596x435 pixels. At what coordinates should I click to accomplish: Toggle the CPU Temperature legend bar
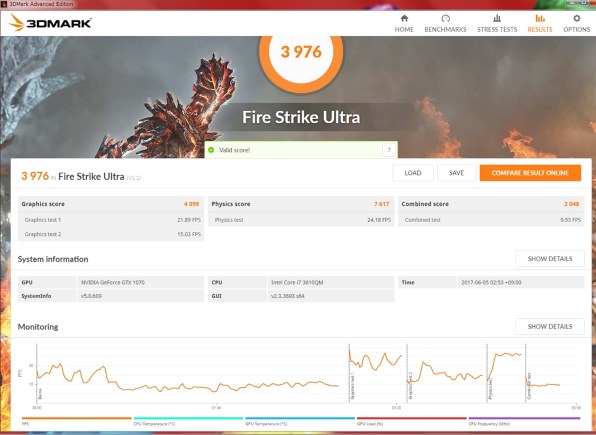tap(188, 418)
